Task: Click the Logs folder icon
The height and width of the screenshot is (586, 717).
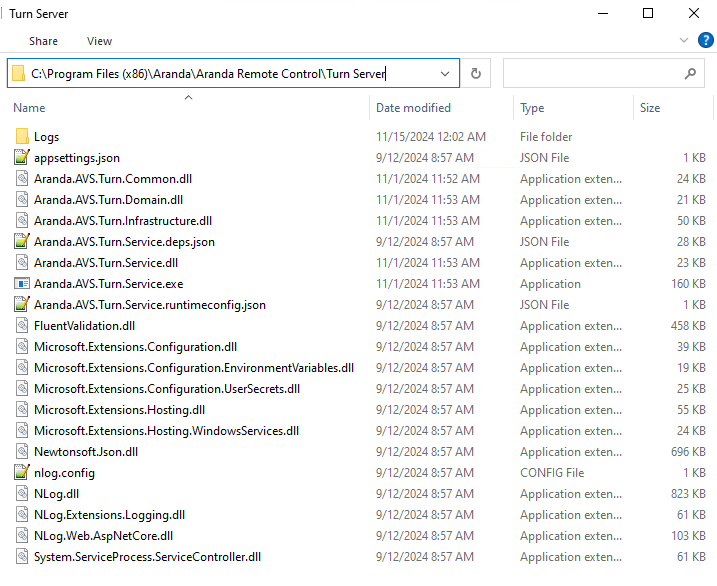Action: [x=21, y=136]
